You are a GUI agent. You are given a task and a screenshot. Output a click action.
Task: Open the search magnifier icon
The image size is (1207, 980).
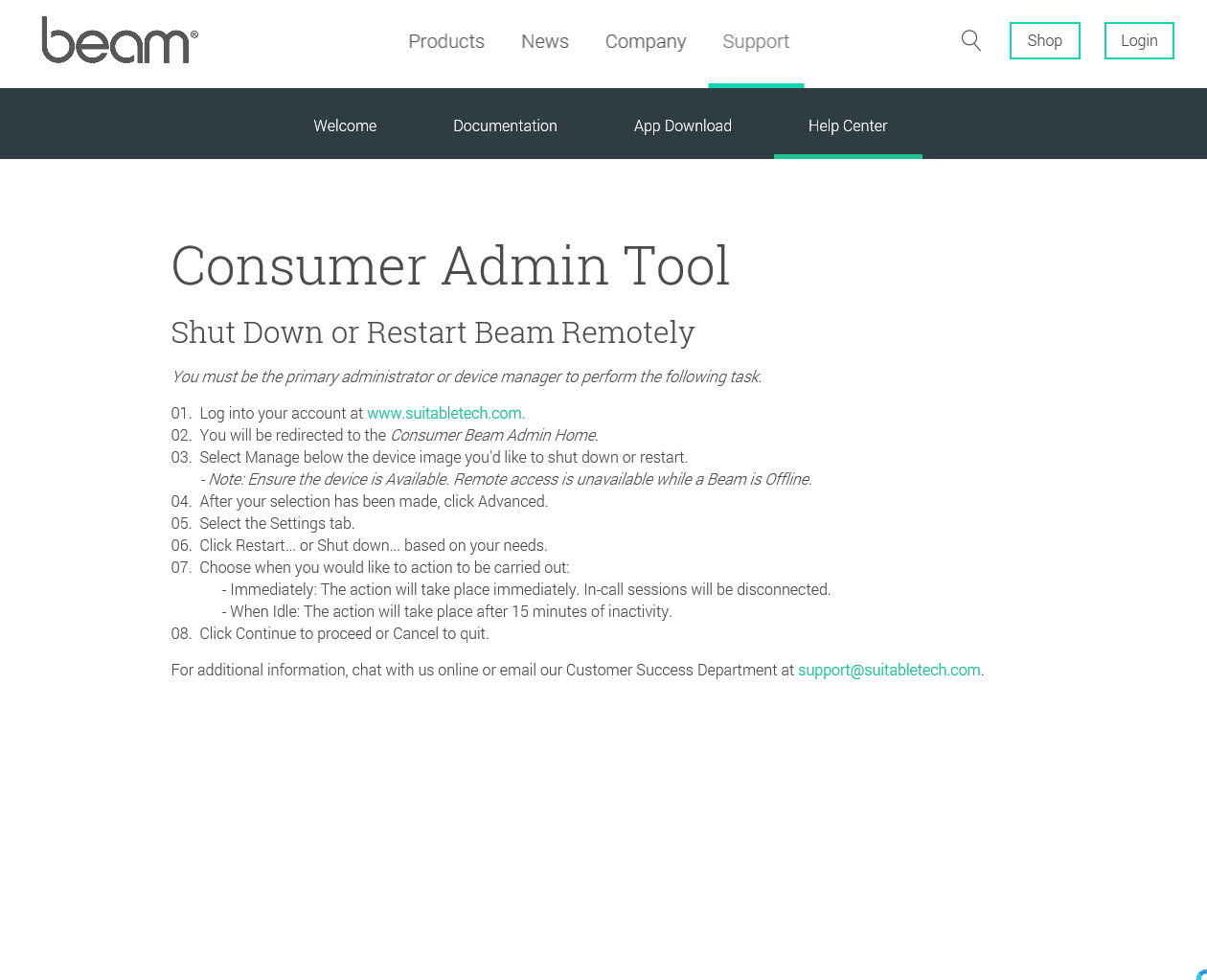point(971,40)
